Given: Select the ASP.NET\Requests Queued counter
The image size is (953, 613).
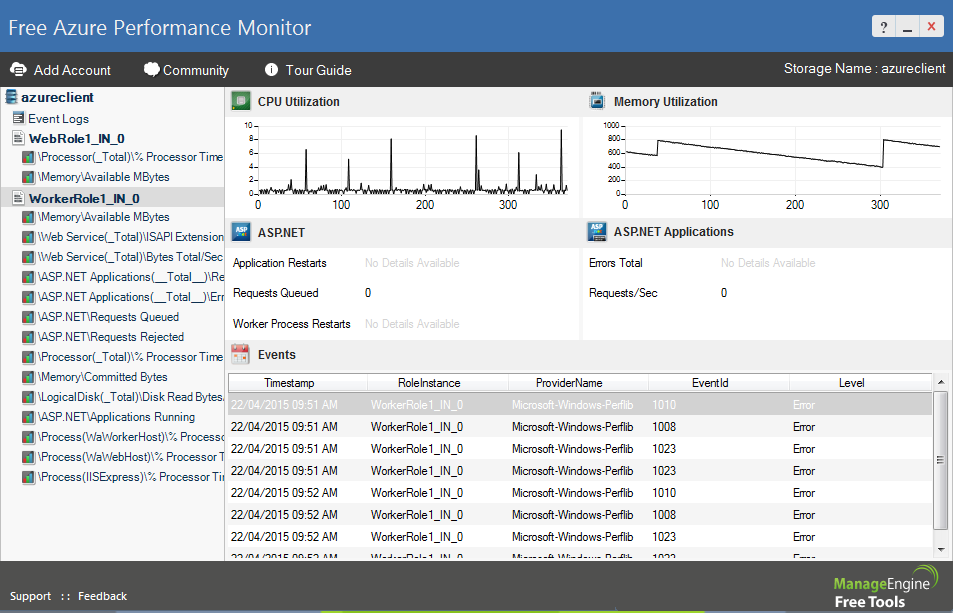Looking at the screenshot, I should click(110, 317).
